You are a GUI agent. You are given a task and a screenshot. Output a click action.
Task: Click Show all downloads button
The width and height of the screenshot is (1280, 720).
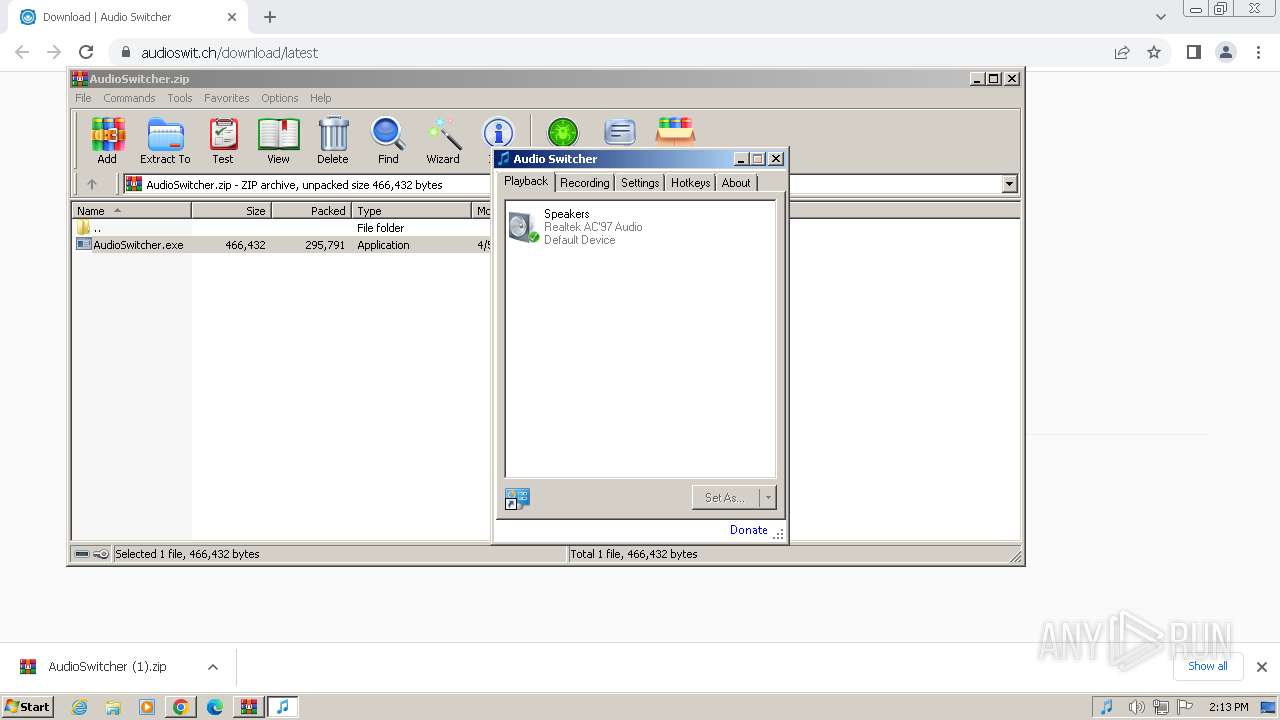pos(1208,666)
